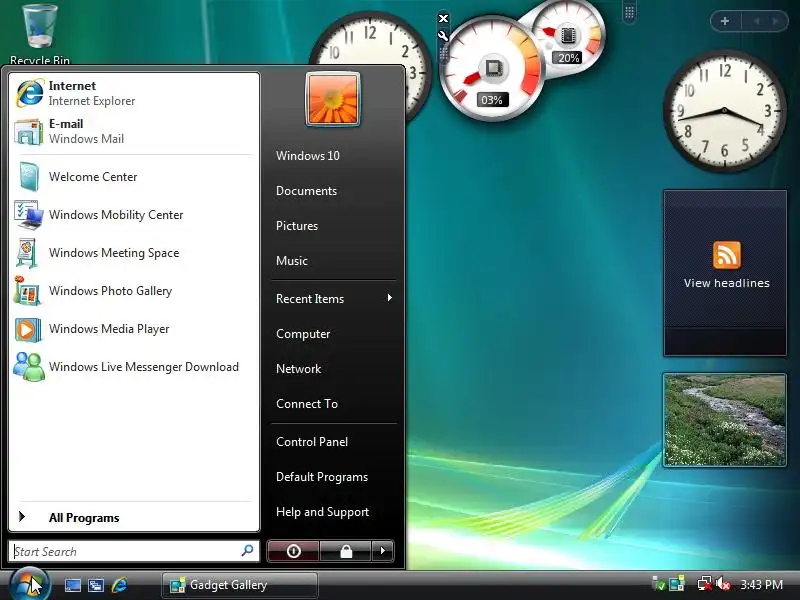
Task: Start Windows Media Player
Action: pyautogui.click(x=134, y=329)
